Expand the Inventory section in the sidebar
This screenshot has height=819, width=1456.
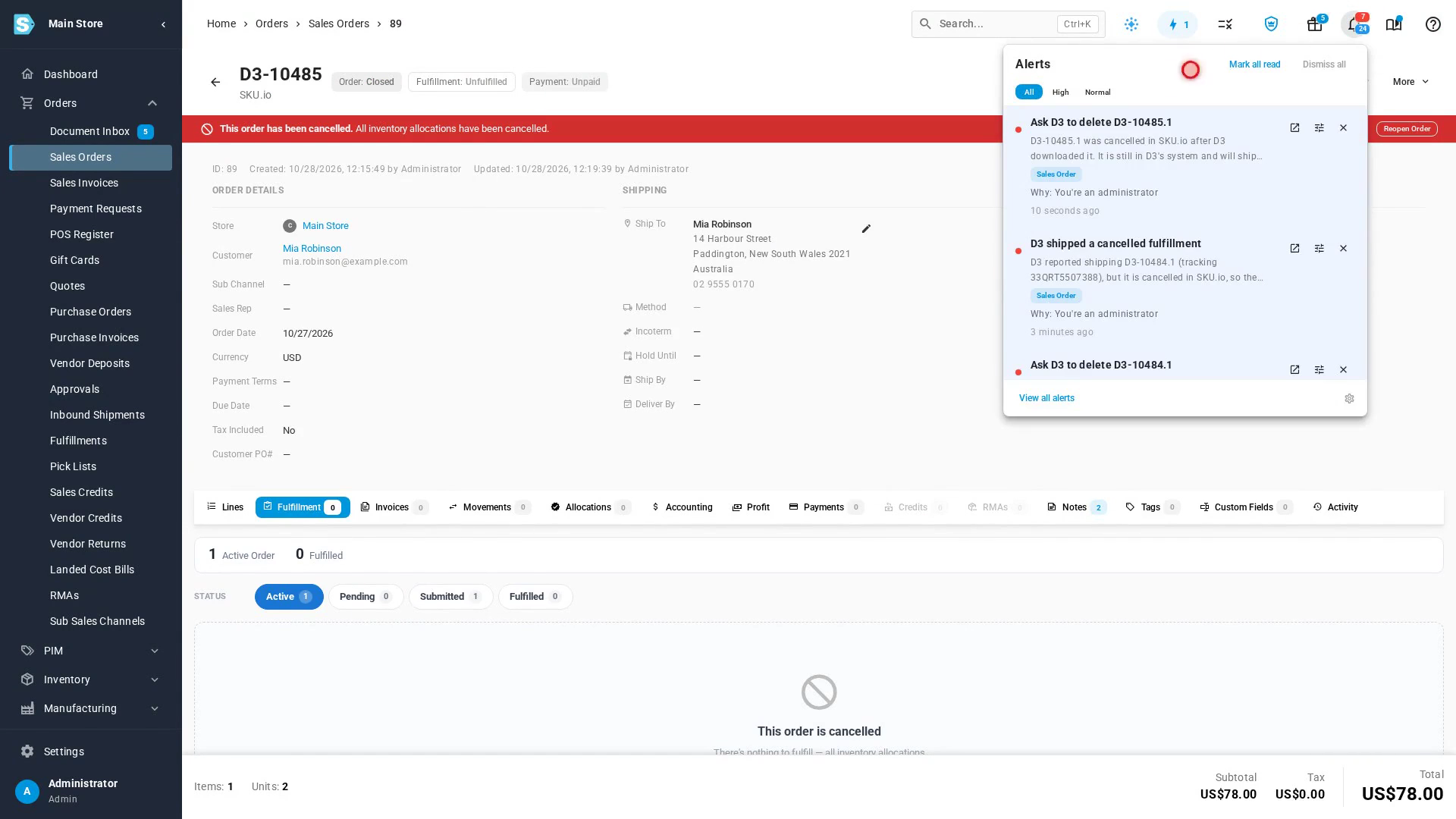click(154, 679)
